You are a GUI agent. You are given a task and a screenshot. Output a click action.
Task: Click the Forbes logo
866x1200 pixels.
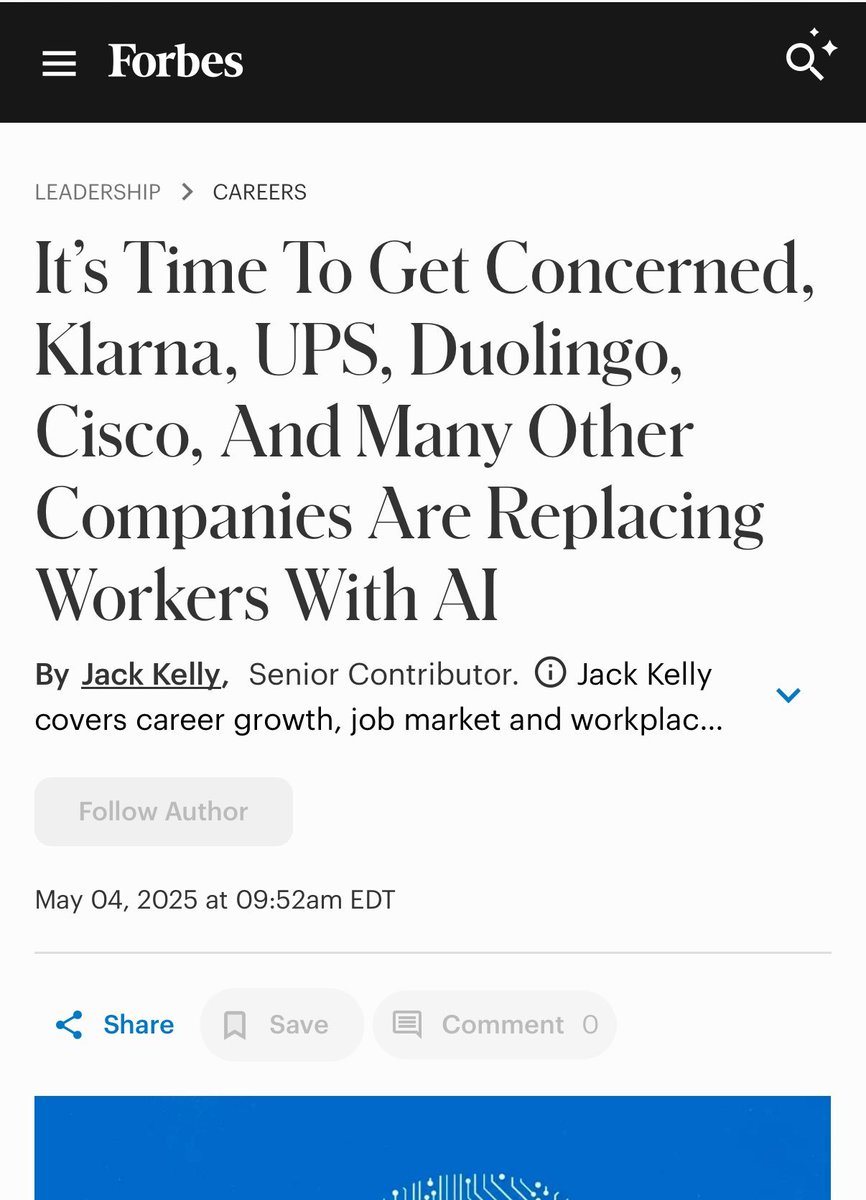coord(175,61)
